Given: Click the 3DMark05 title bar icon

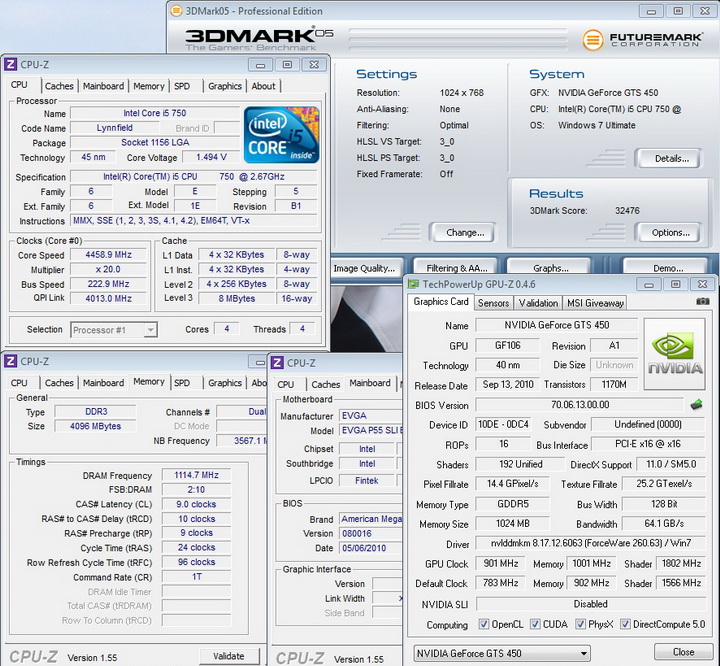Looking at the screenshot, I should (x=177, y=11).
